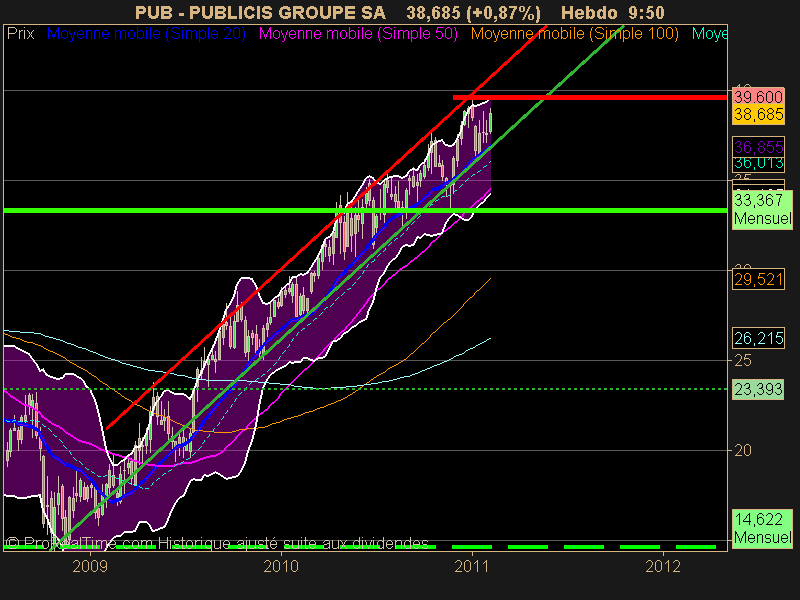Image resolution: width=800 pixels, height=600 pixels.
Task: Click the green 14,622 Mensuel label
Action: (762, 529)
